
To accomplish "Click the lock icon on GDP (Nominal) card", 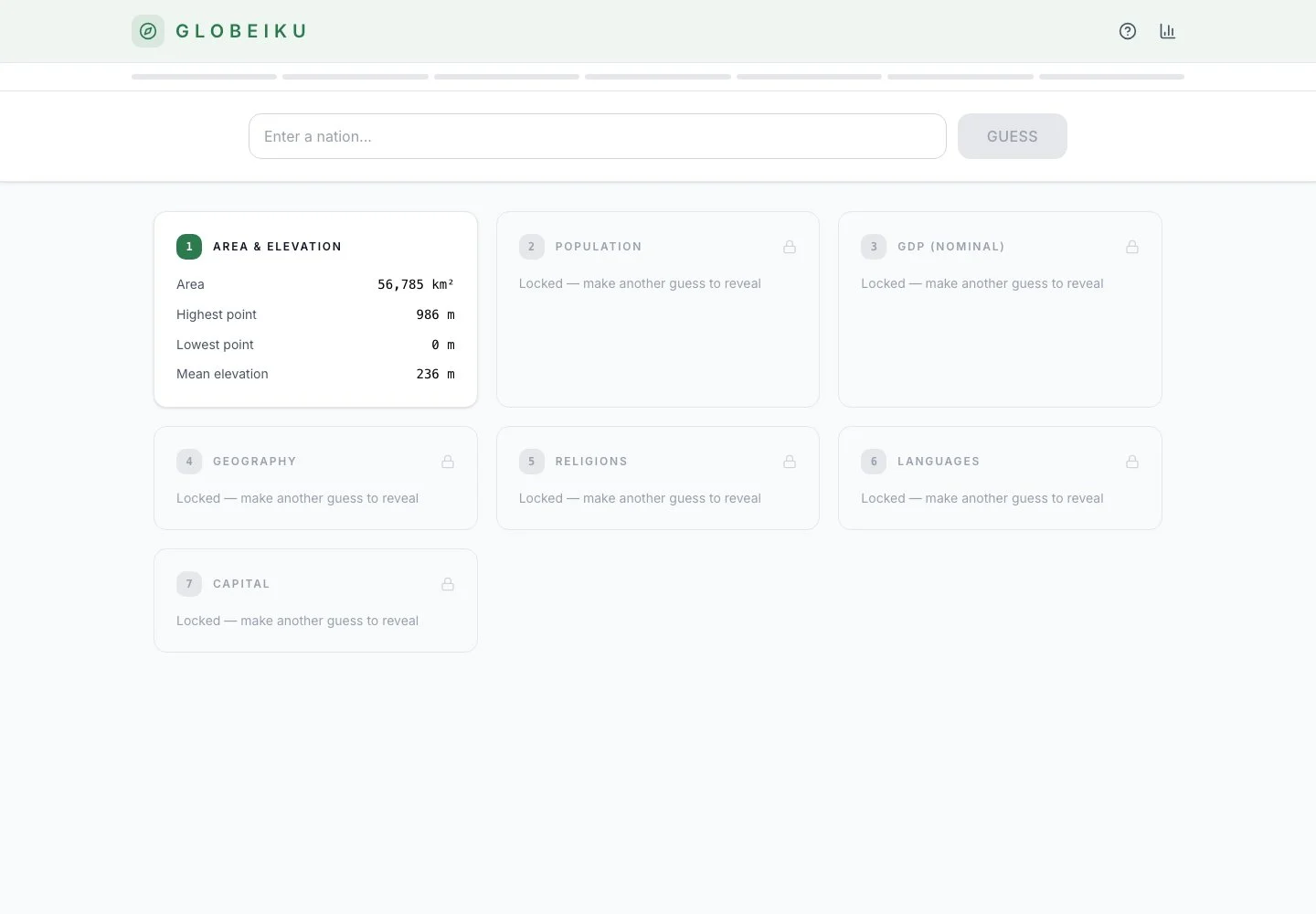I will (1132, 247).
